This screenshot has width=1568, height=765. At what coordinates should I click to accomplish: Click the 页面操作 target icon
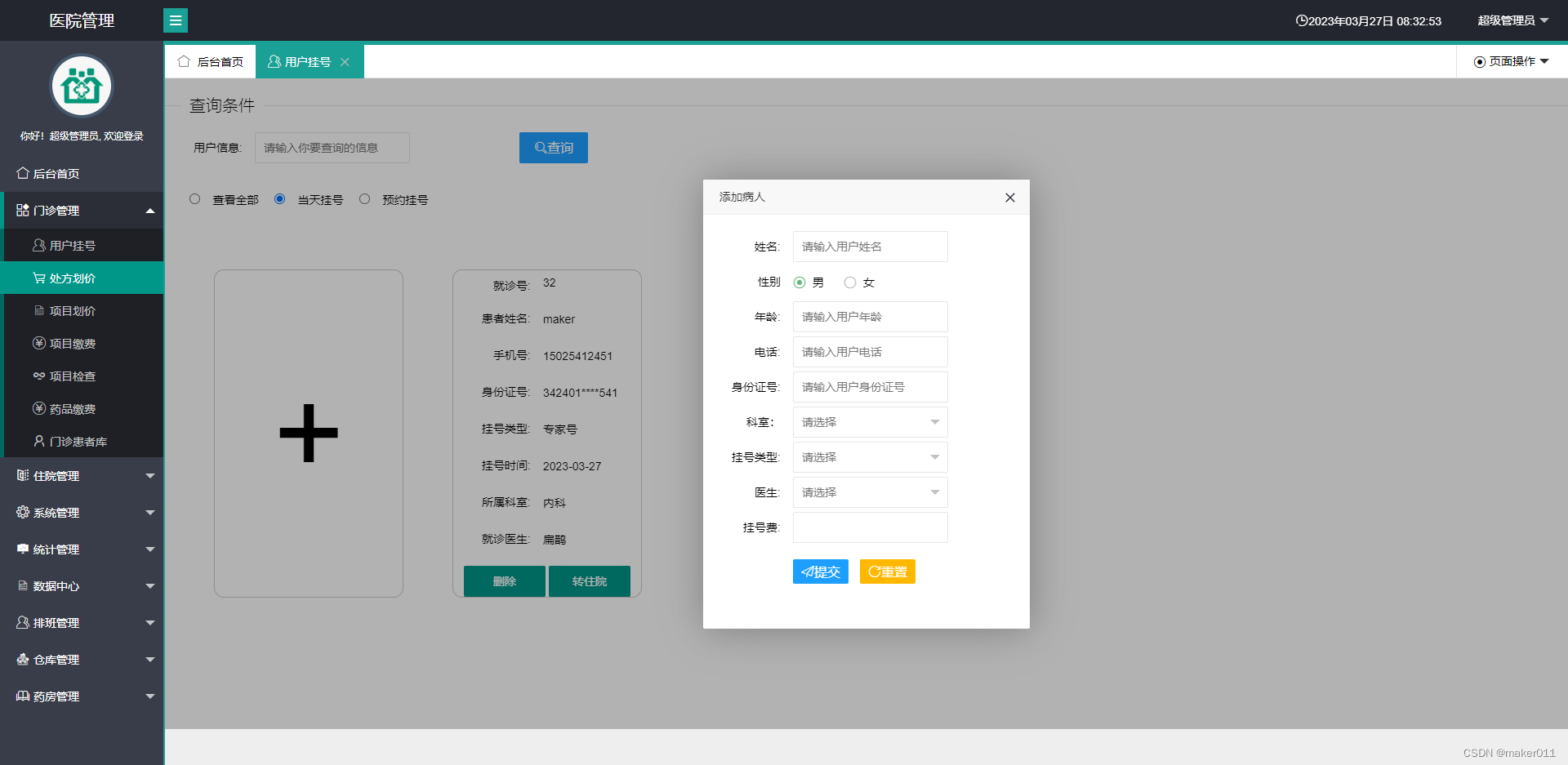point(1480,62)
